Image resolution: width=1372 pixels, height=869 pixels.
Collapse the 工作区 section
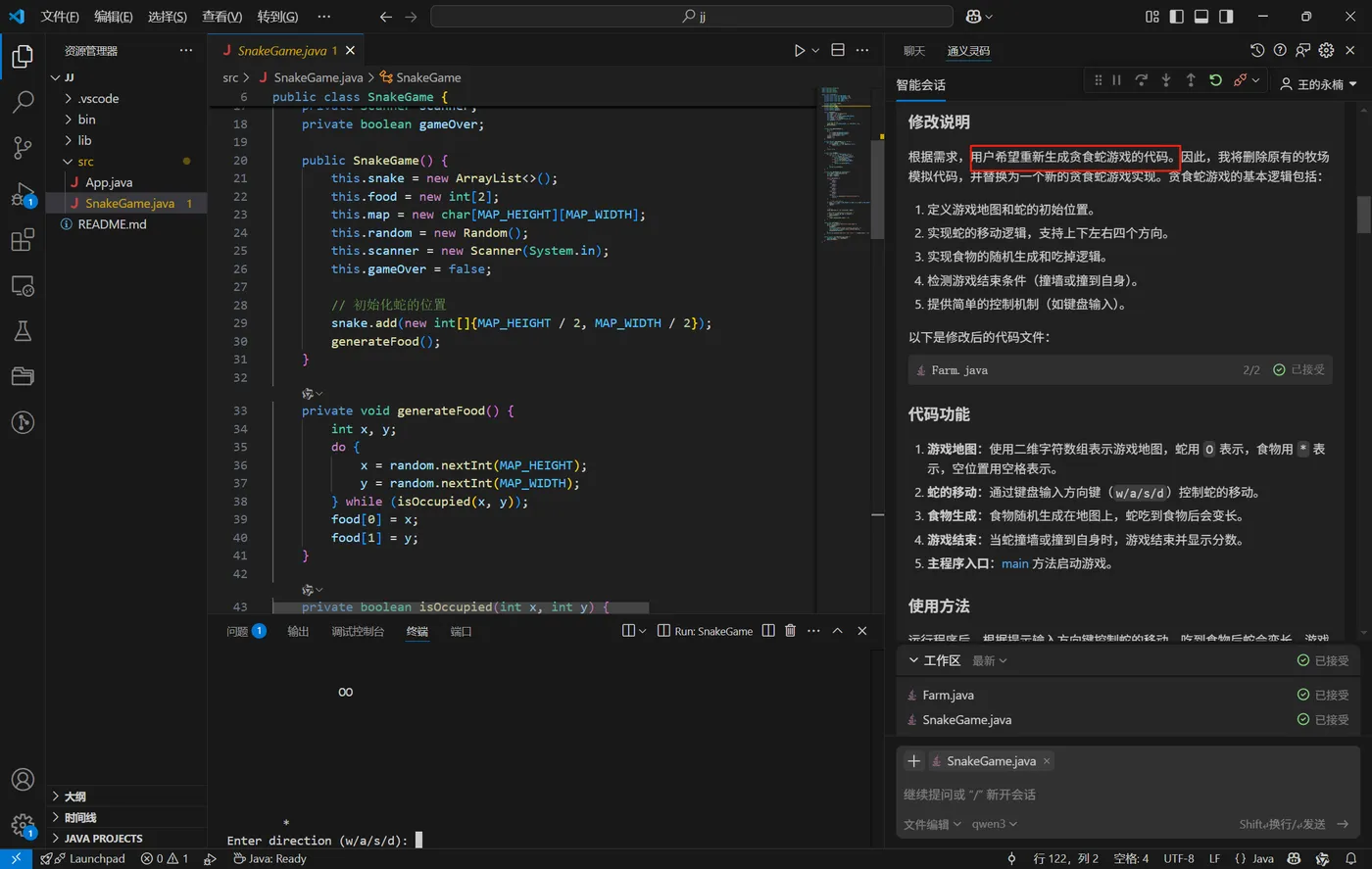(x=935, y=660)
